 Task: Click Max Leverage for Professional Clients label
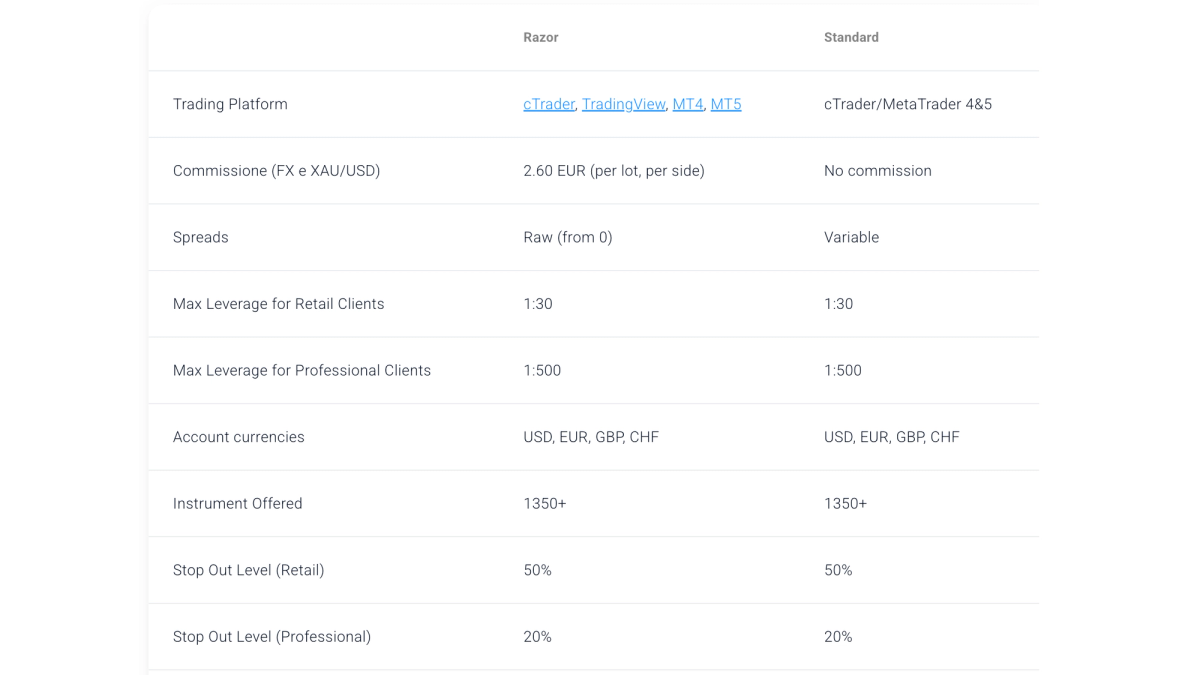pos(302,370)
